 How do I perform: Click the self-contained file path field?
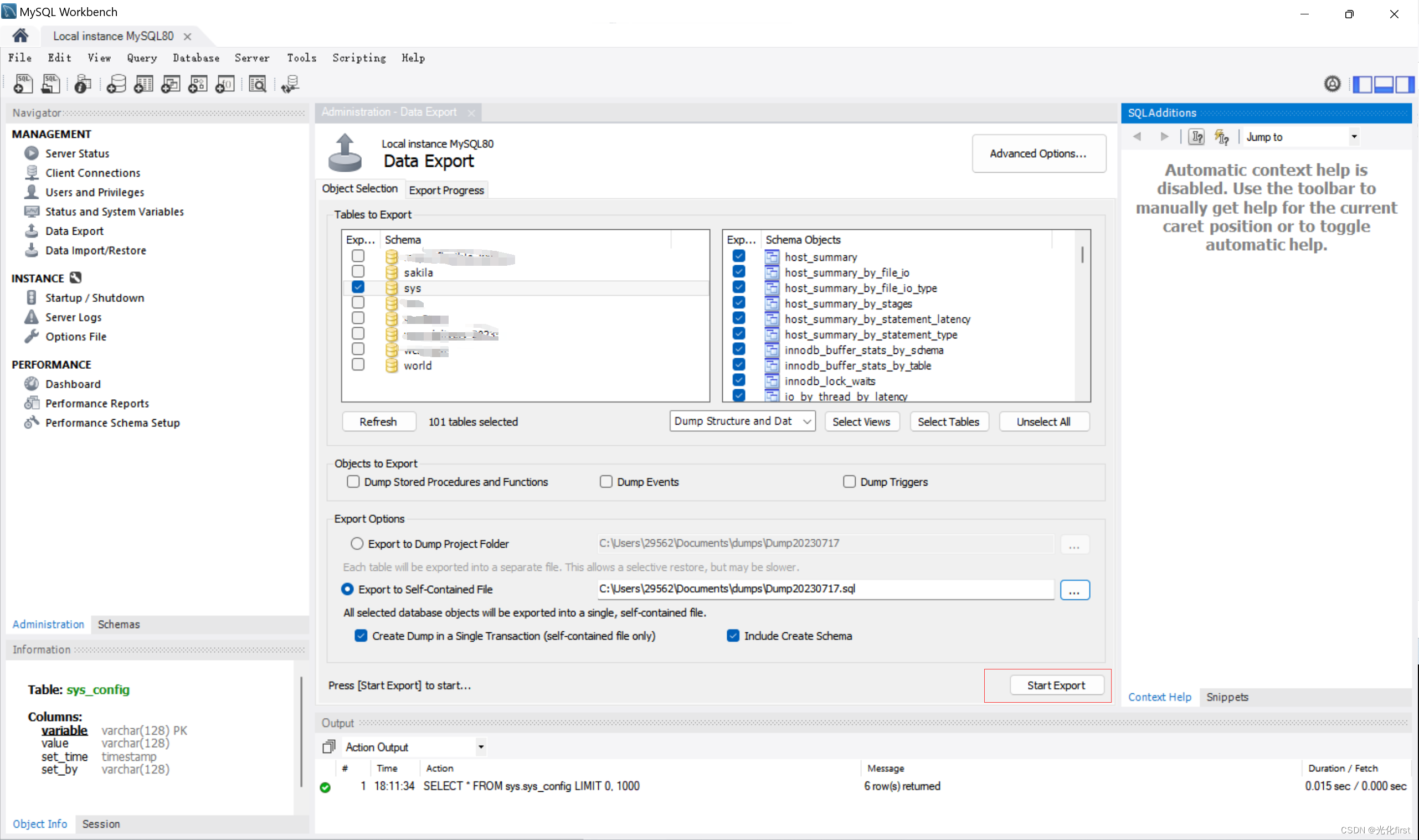pos(826,589)
